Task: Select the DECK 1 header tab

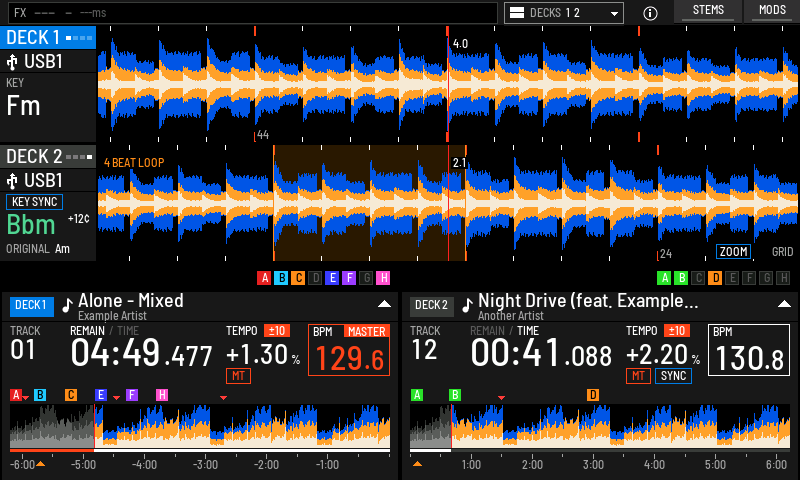Action: pyautogui.click(x=48, y=37)
